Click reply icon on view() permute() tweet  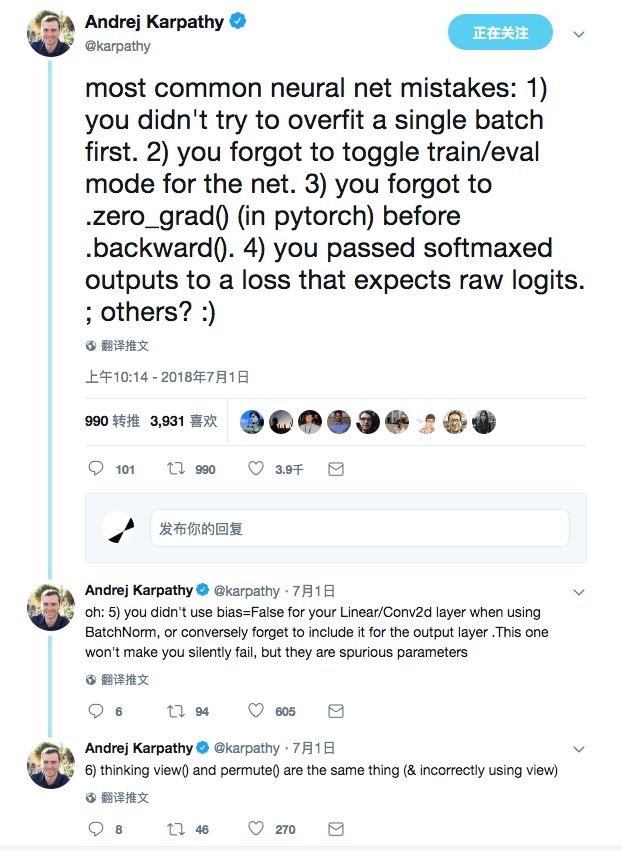click(x=96, y=828)
